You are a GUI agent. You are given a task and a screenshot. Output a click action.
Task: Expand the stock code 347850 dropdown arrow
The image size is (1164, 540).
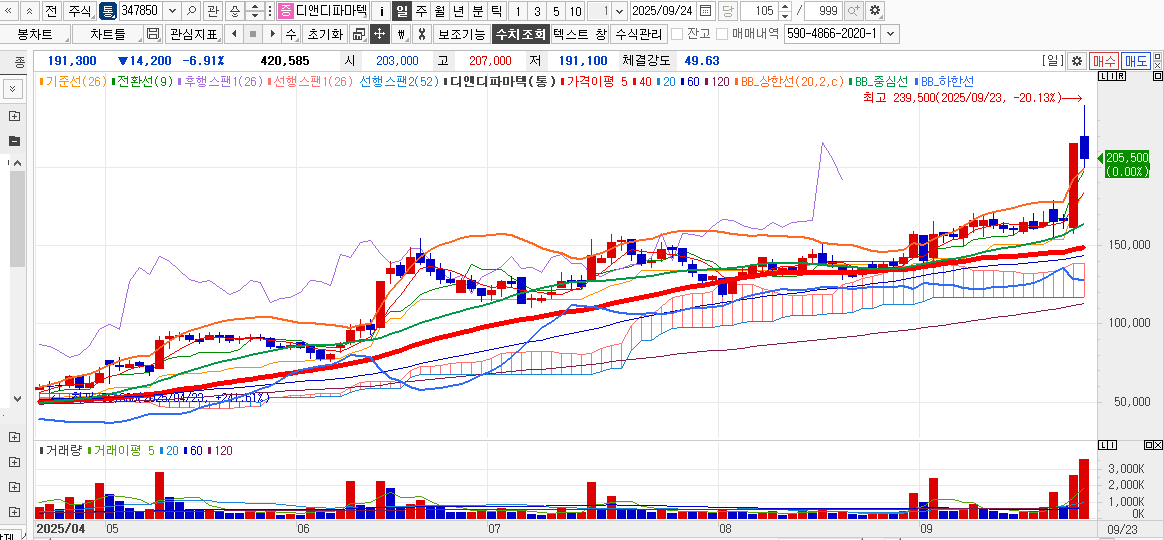point(171,11)
